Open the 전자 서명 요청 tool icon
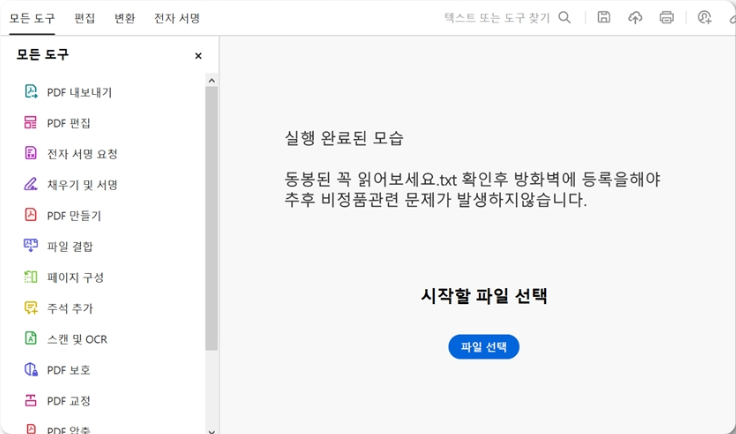The image size is (736, 434). (30, 154)
